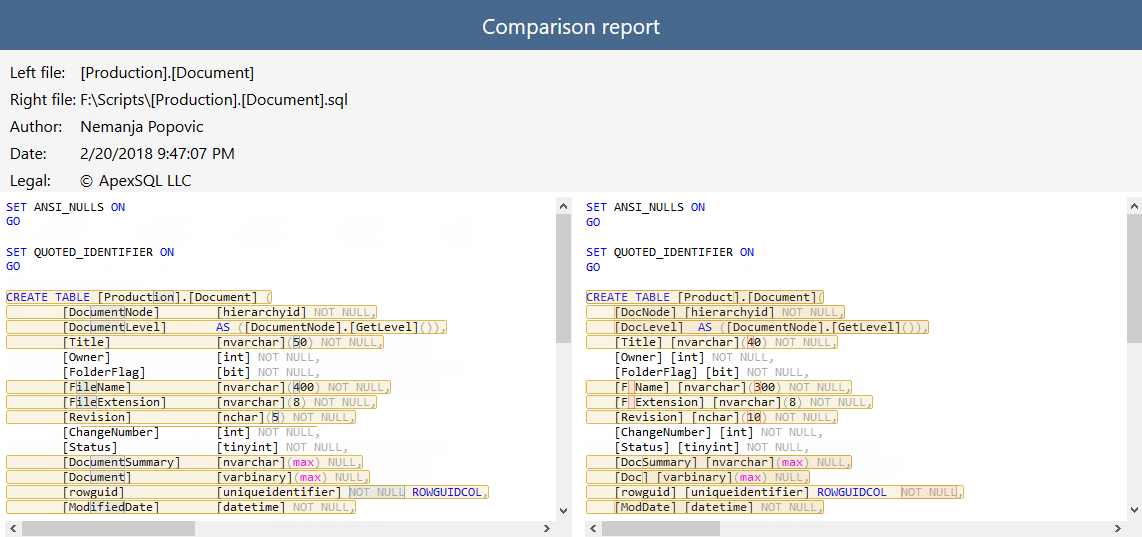The height and width of the screenshot is (537, 1142).
Task: Click the '[ModifiedDate]' datetime line
Action: [x=181, y=507]
